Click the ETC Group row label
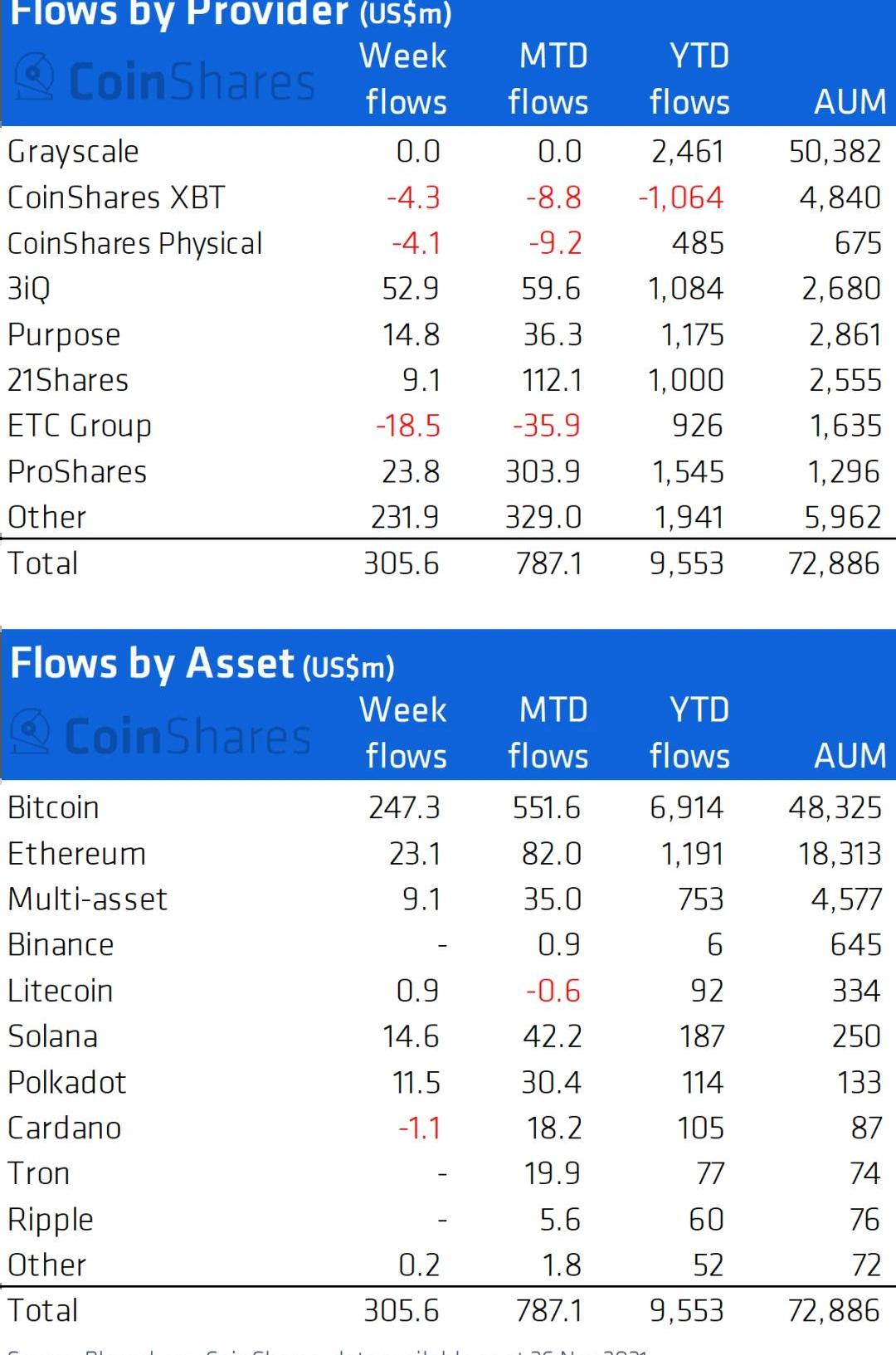 tap(80, 426)
